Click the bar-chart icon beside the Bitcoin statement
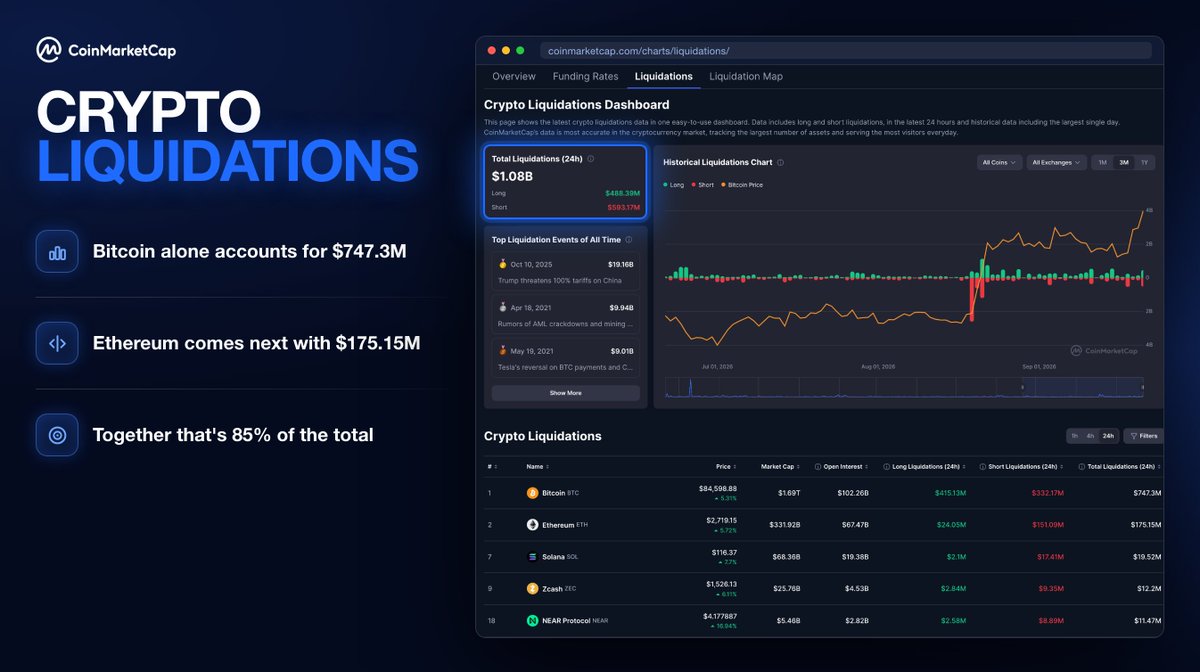 pyautogui.click(x=57, y=252)
